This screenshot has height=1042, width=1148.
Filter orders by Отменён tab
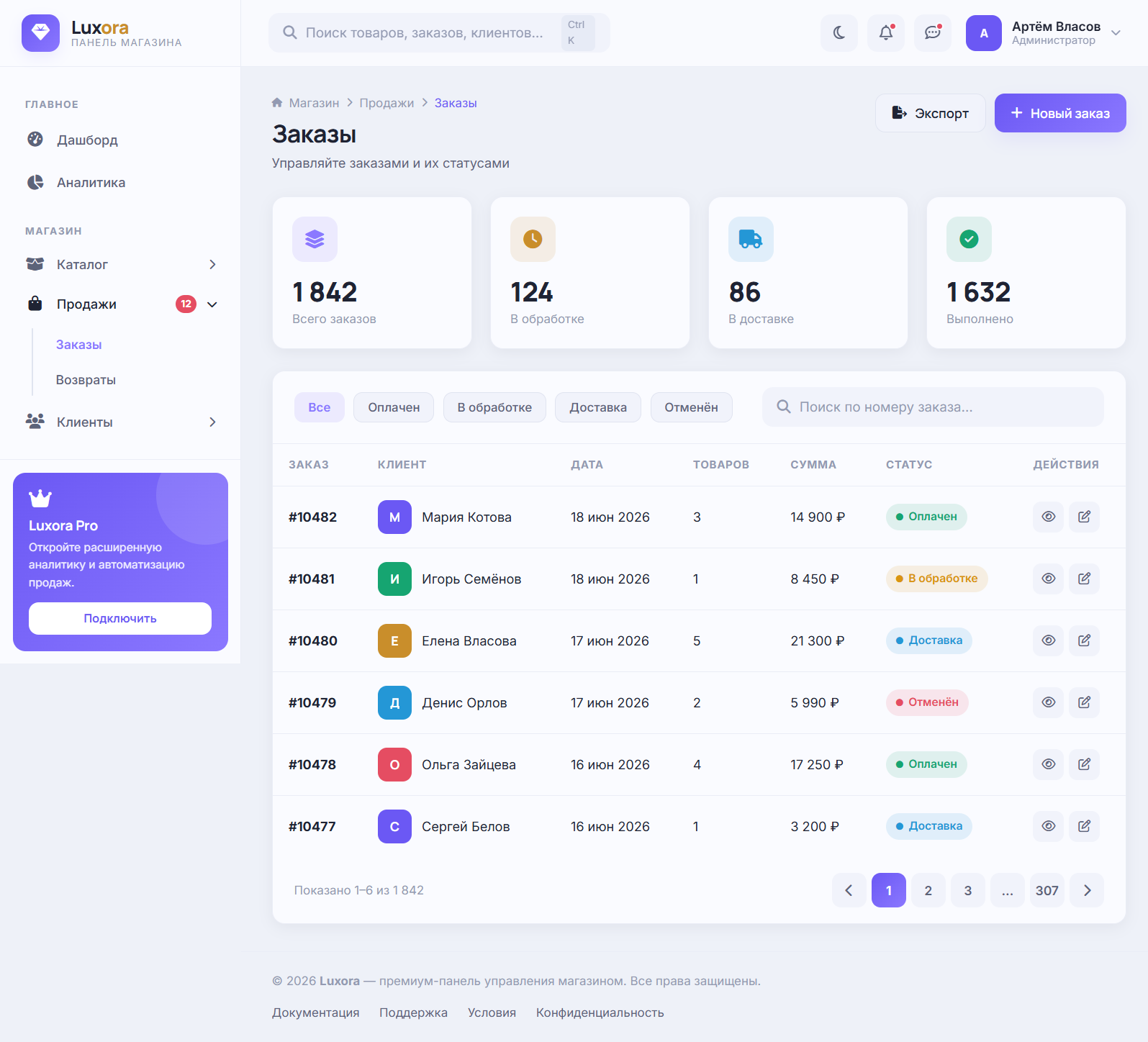click(691, 407)
